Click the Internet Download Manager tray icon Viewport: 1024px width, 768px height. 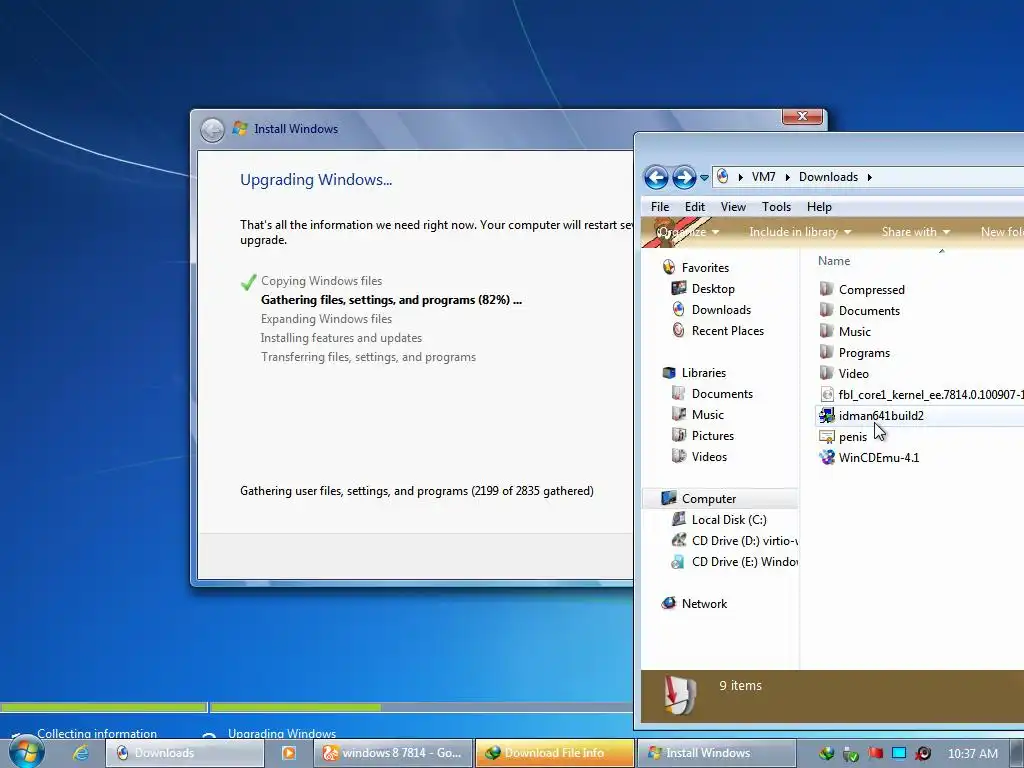coord(826,754)
